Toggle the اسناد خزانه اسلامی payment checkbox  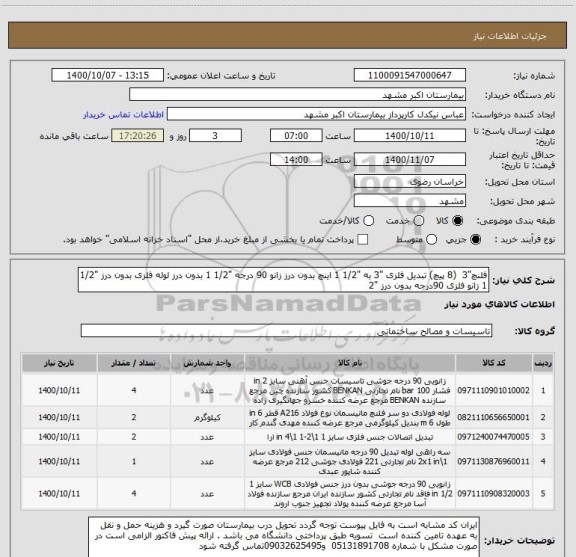tap(363, 240)
